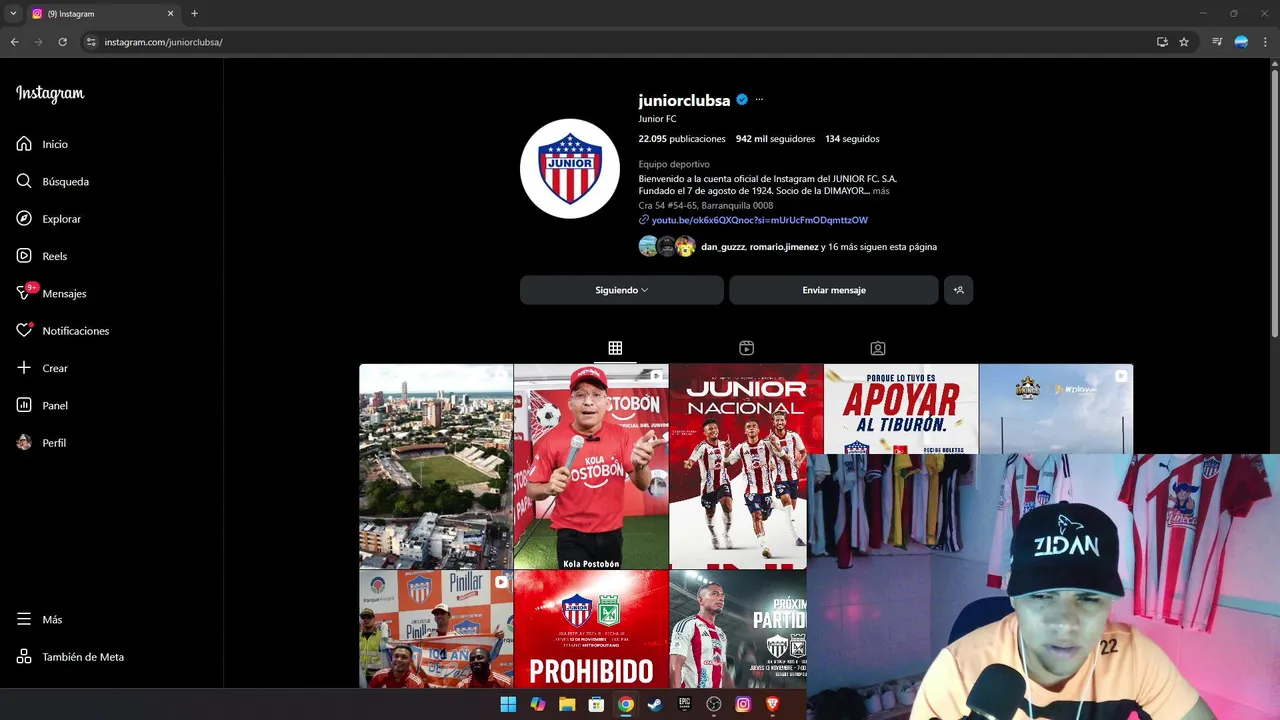Click the Instagram logo wordmark
Image resolution: width=1280 pixels, height=720 pixels.
tap(50, 94)
